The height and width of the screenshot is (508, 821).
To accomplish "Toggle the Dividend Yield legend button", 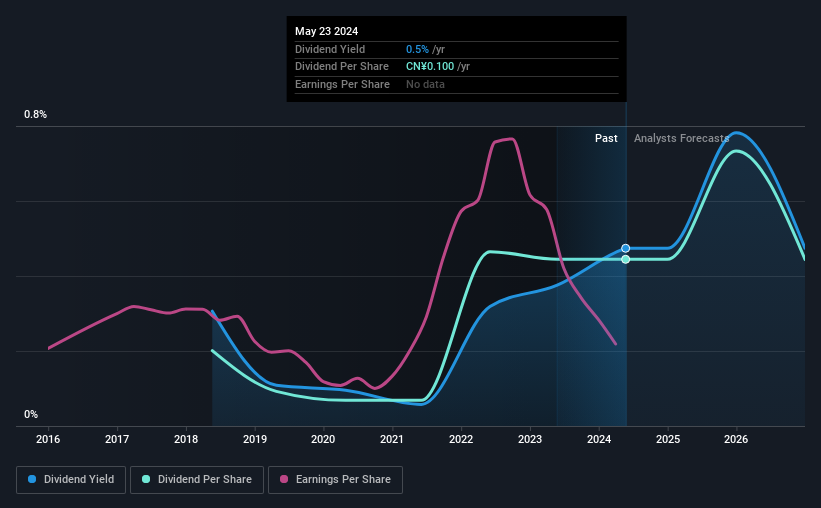I will pos(71,480).
